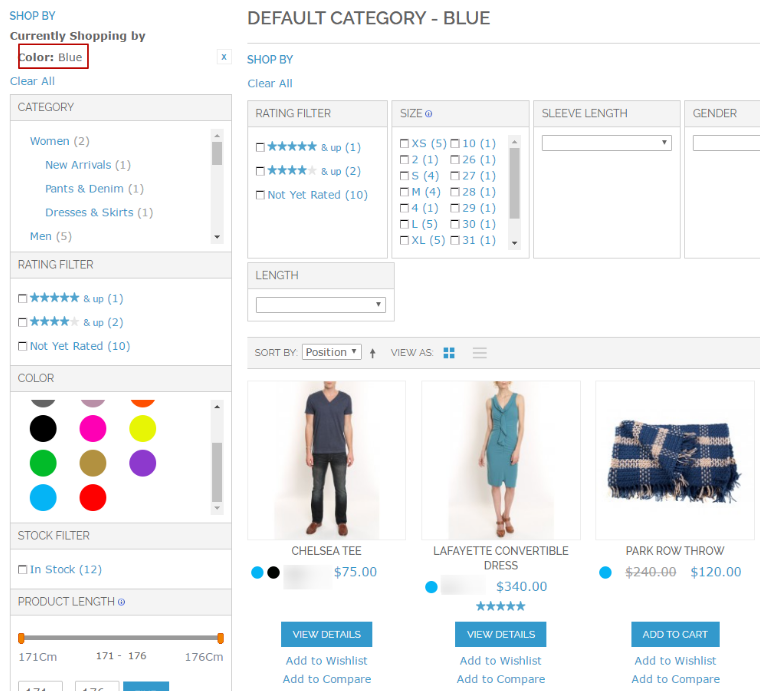The height and width of the screenshot is (691, 760).
Task: Switch to grid view icon
Action: tap(449, 353)
